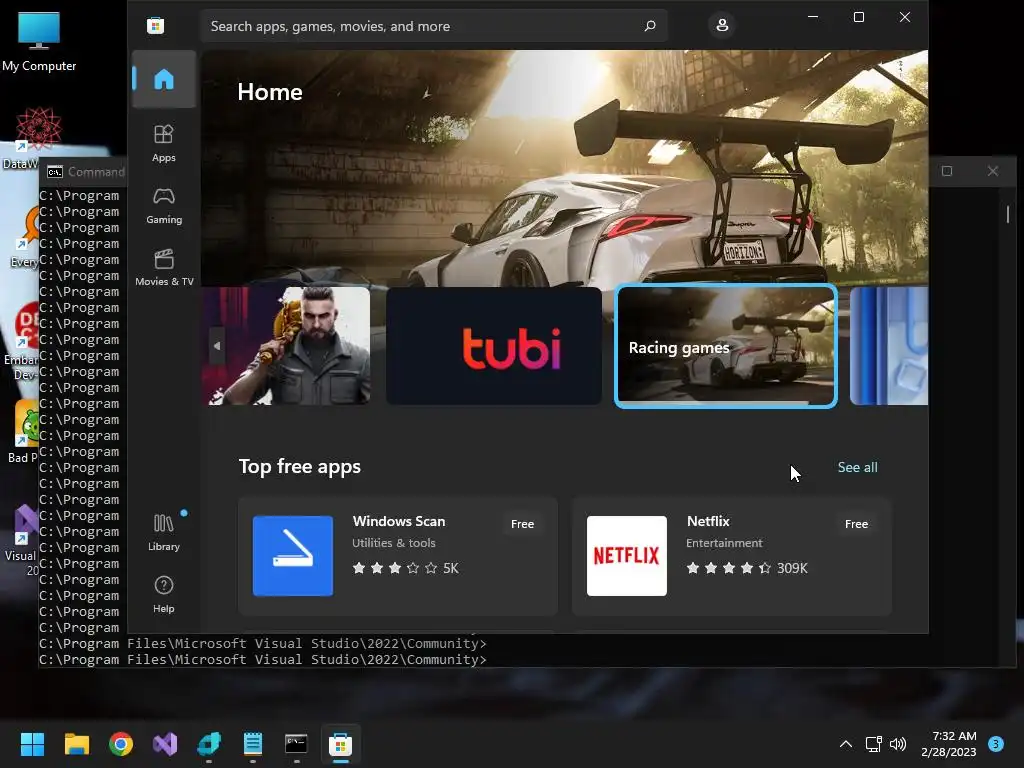The height and width of the screenshot is (768, 1024).
Task: Open the Windows Scan app card
Action: click(x=398, y=556)
